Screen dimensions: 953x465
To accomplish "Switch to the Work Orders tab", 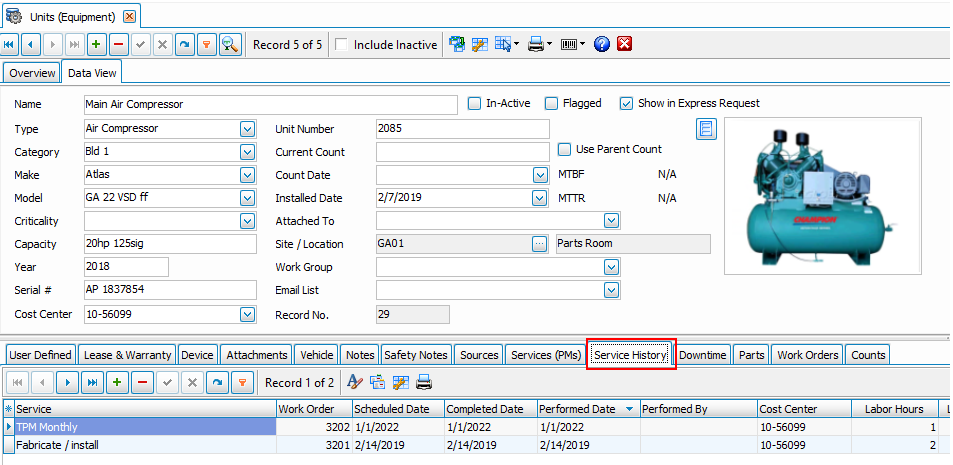I will pyautogui.click(x=808, y=355).
